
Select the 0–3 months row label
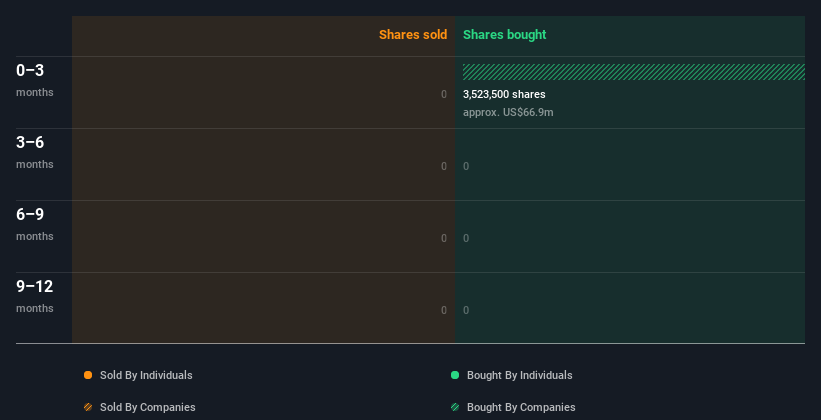click(x=35, y=80)
